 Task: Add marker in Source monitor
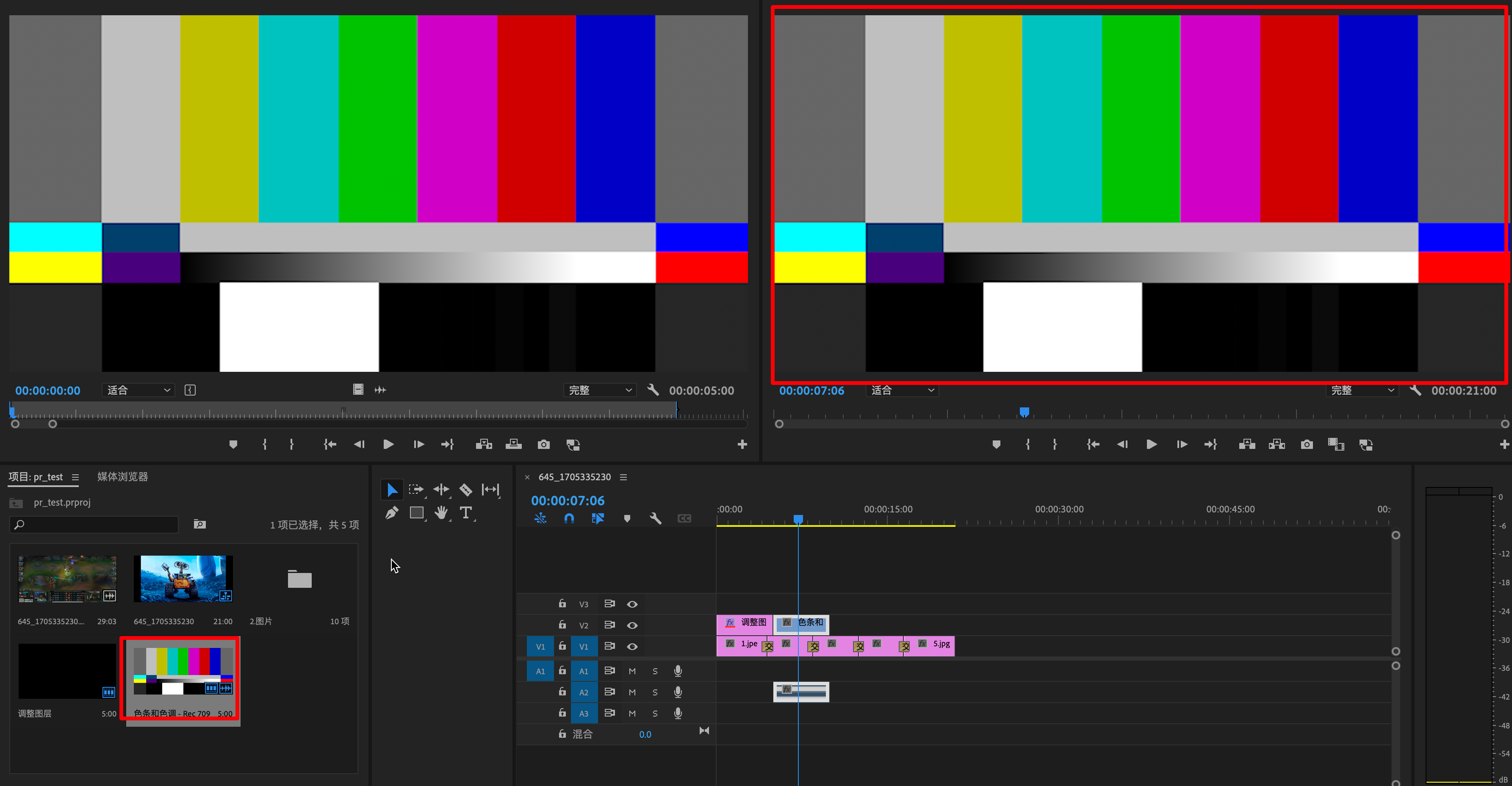[x=233, y=444]
